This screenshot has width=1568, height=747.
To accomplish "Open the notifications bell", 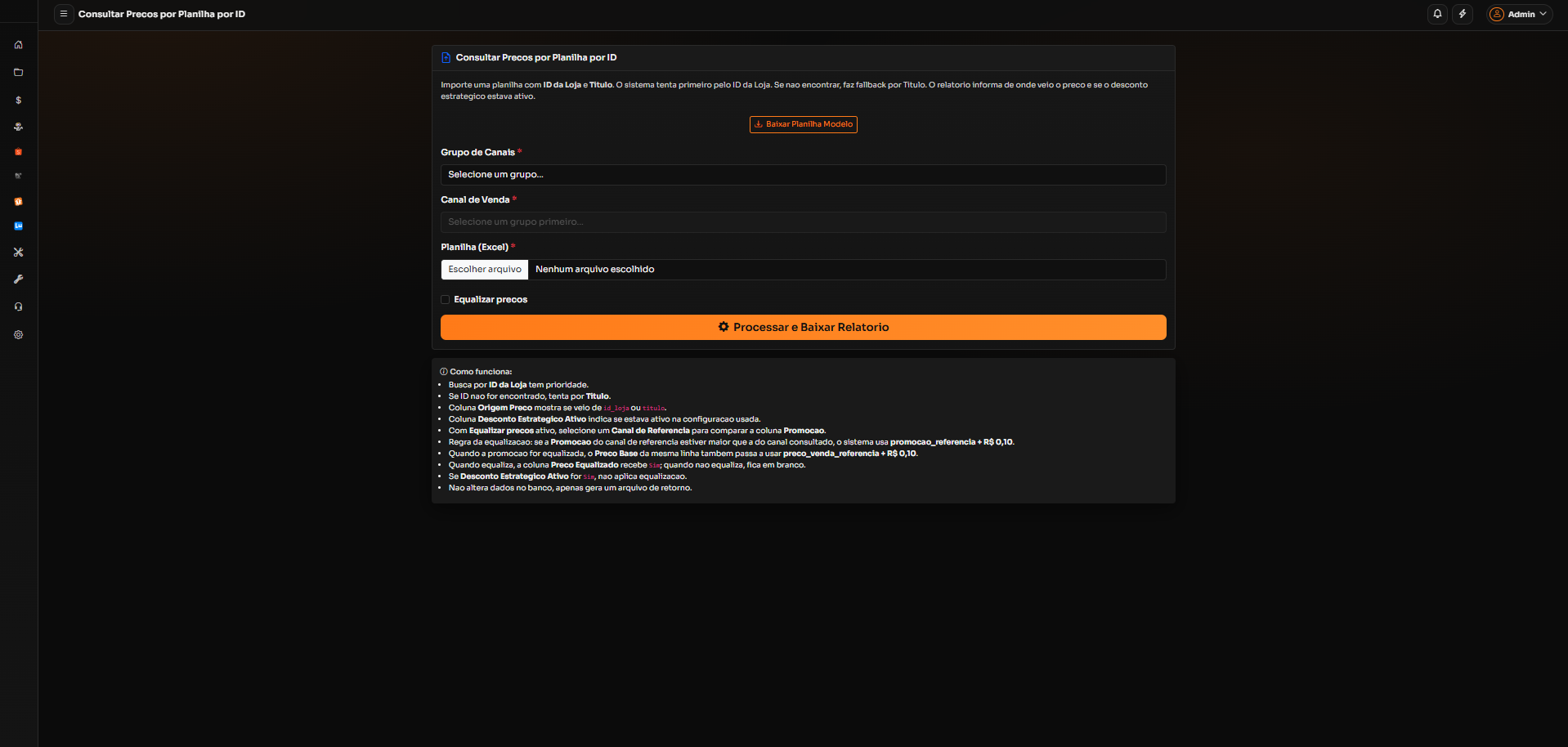I will pyautogui.click(x=1437, y=14).
